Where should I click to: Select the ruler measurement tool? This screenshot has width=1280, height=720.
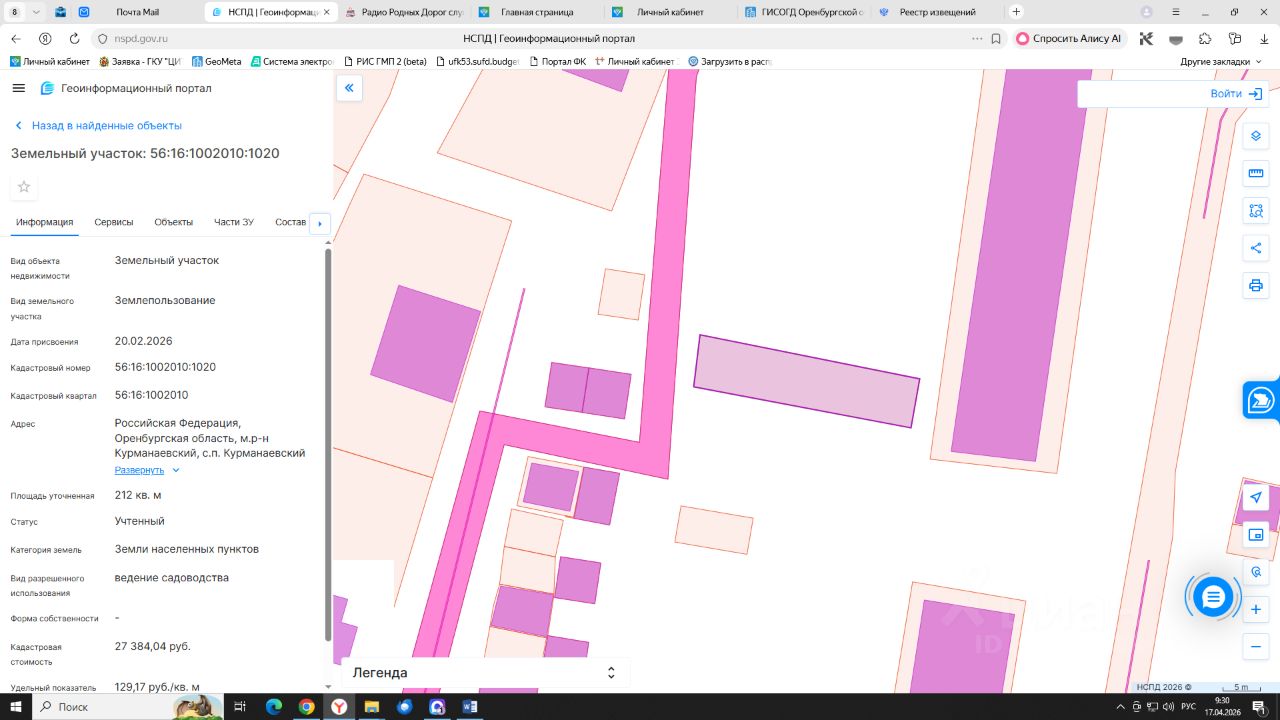(1256, 174)
